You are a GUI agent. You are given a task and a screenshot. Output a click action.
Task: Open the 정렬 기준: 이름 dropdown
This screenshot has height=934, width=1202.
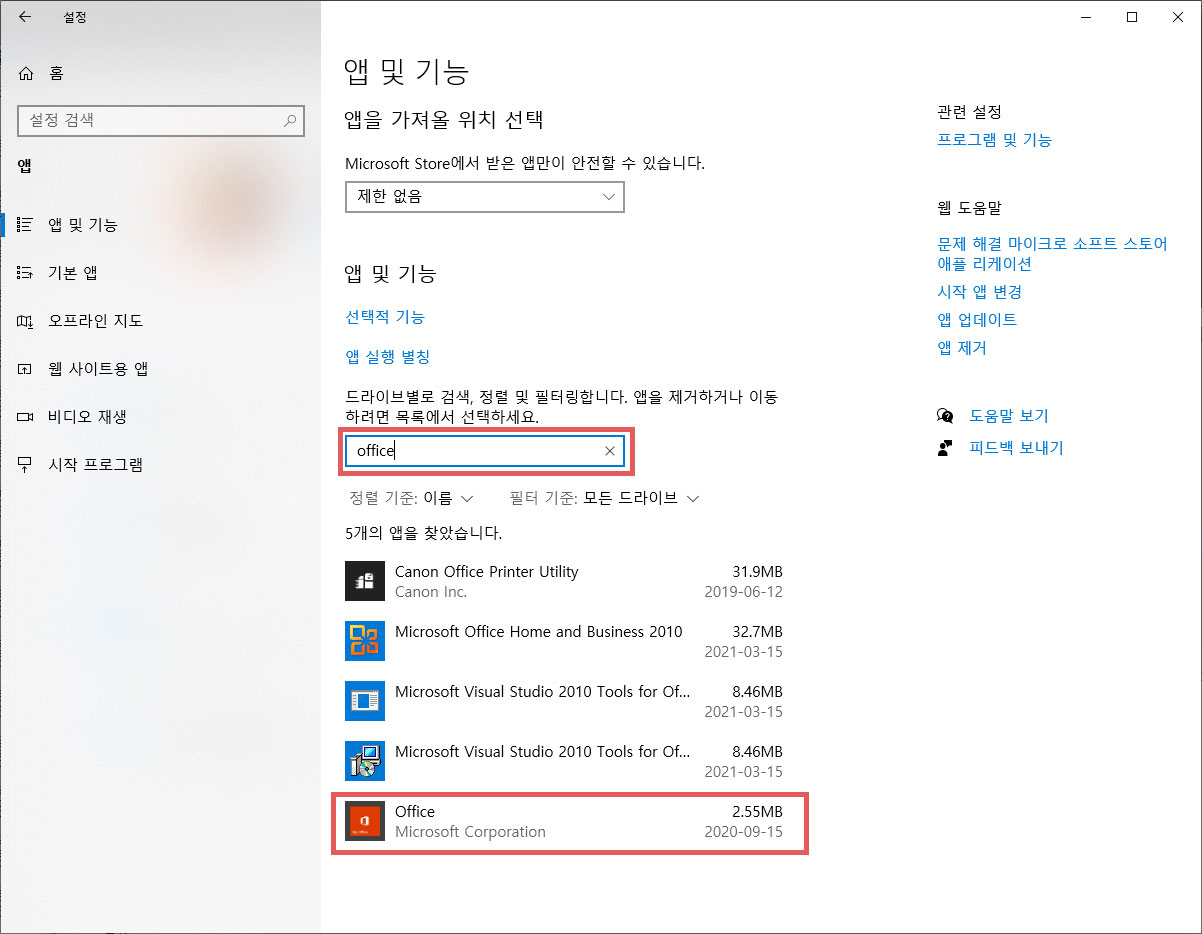pos(411,498)
